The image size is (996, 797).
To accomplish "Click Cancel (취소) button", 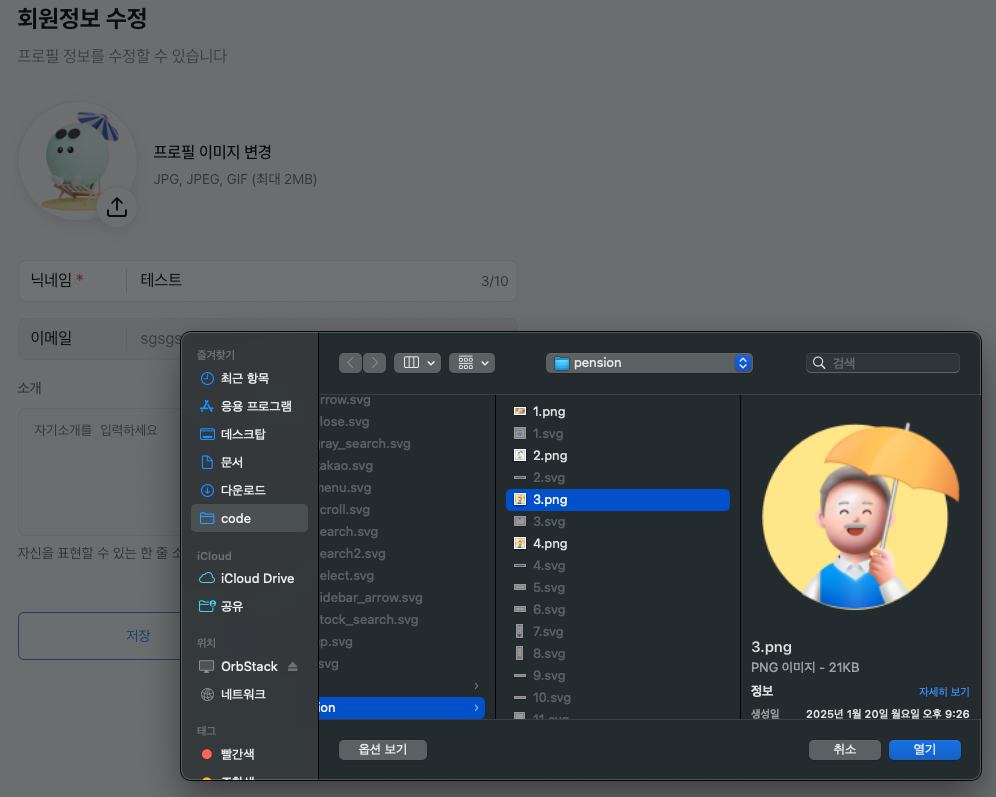I will point(844,749).
